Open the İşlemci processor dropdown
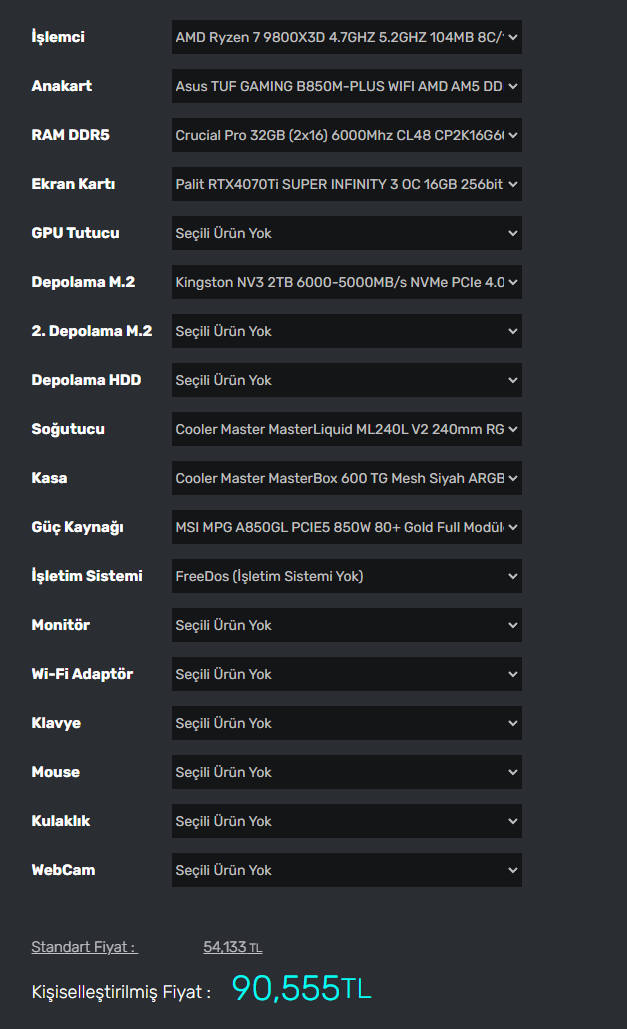The height and width of the screenshot is (1029, 627). click(346, 37)
